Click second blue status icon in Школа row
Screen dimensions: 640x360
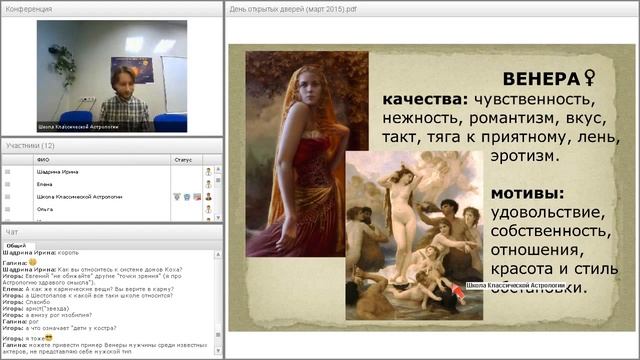187,197
